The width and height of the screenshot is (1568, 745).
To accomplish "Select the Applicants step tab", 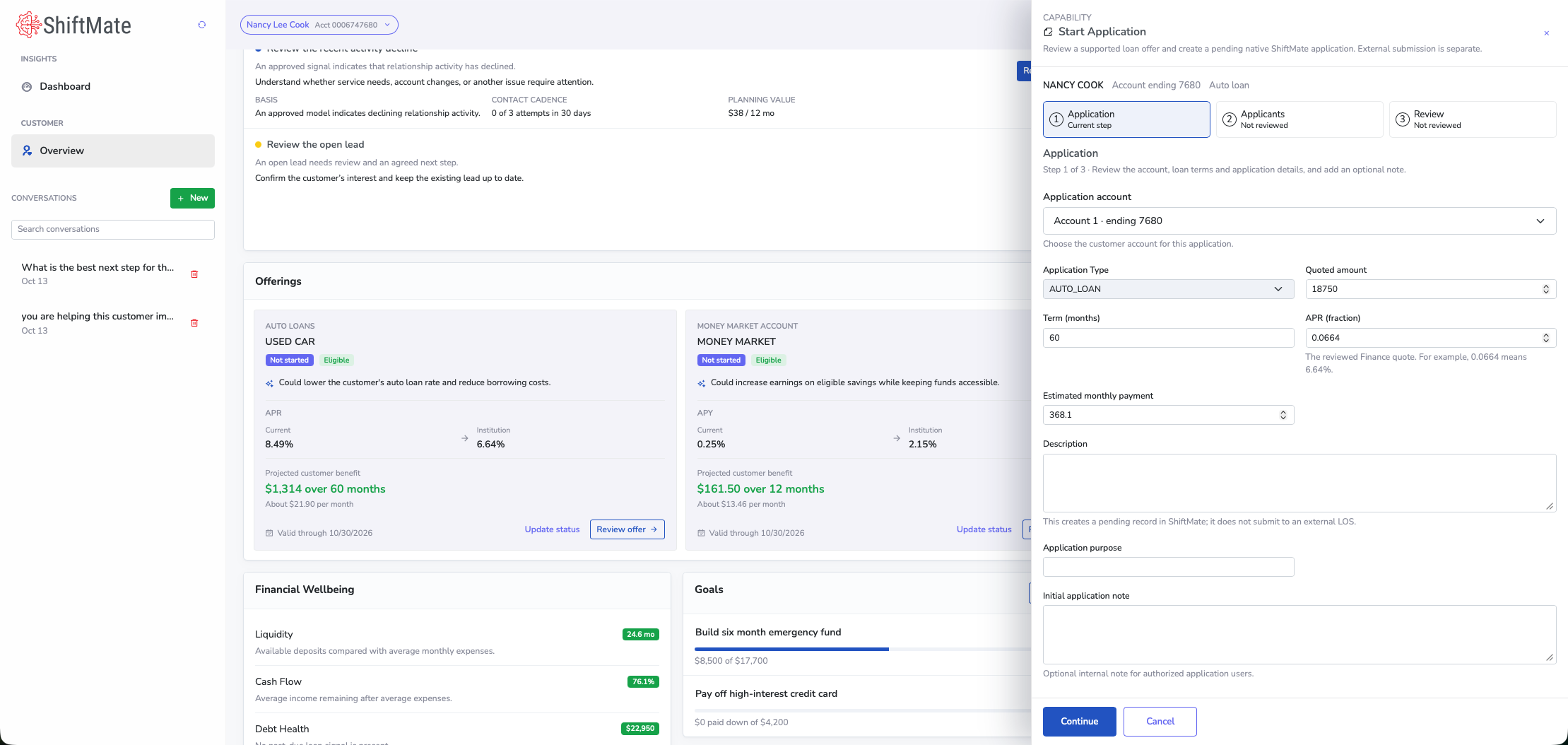I will click(x=1299, y=119).
